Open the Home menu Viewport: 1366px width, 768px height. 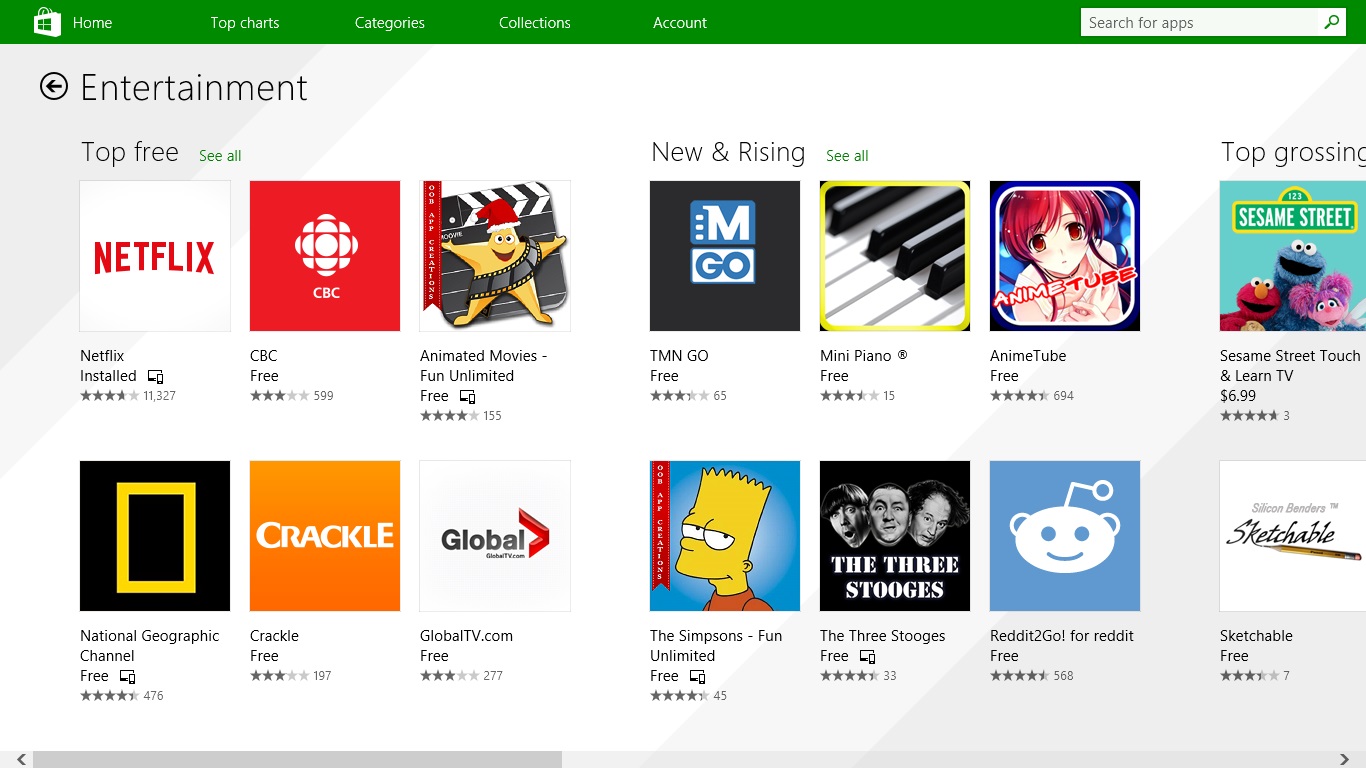point(92,22)
